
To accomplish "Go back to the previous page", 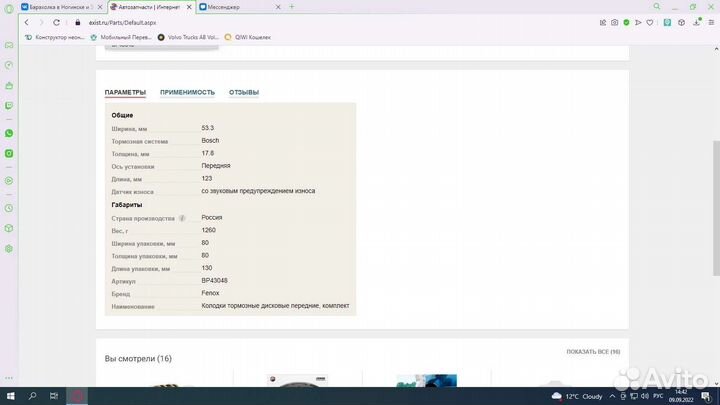I will coord(27,22).
